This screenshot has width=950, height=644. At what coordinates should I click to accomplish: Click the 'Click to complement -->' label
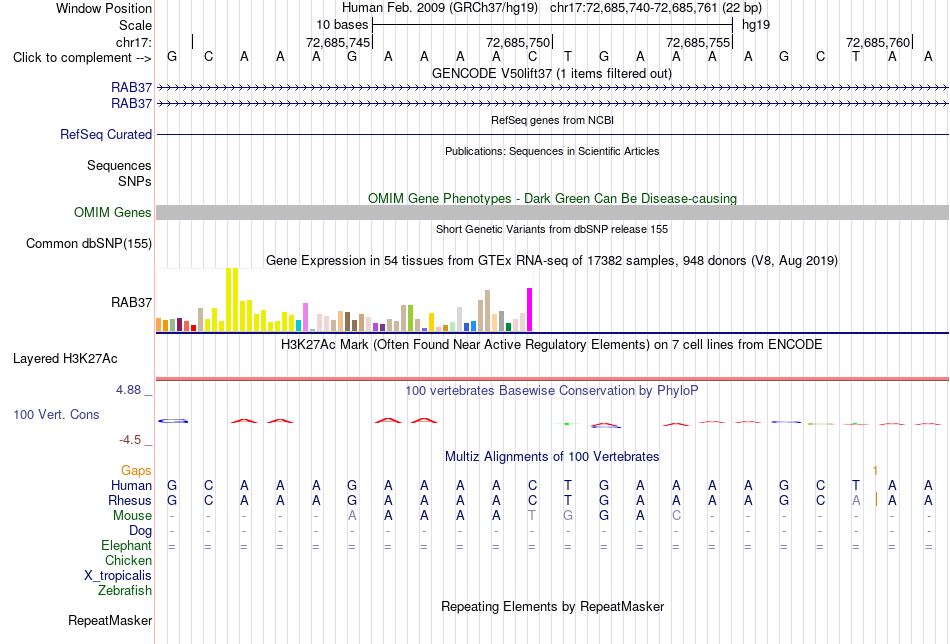click(x=82, y=58)
